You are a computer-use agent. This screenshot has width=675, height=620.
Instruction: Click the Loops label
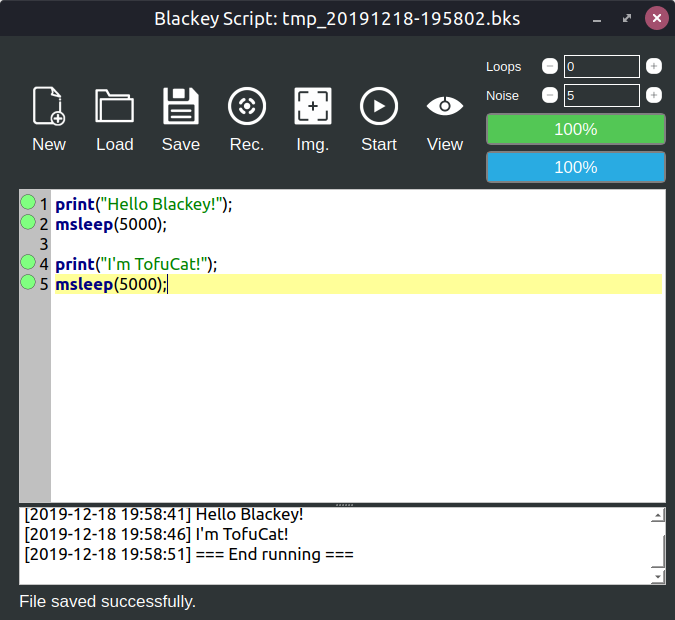pos(503,67)
